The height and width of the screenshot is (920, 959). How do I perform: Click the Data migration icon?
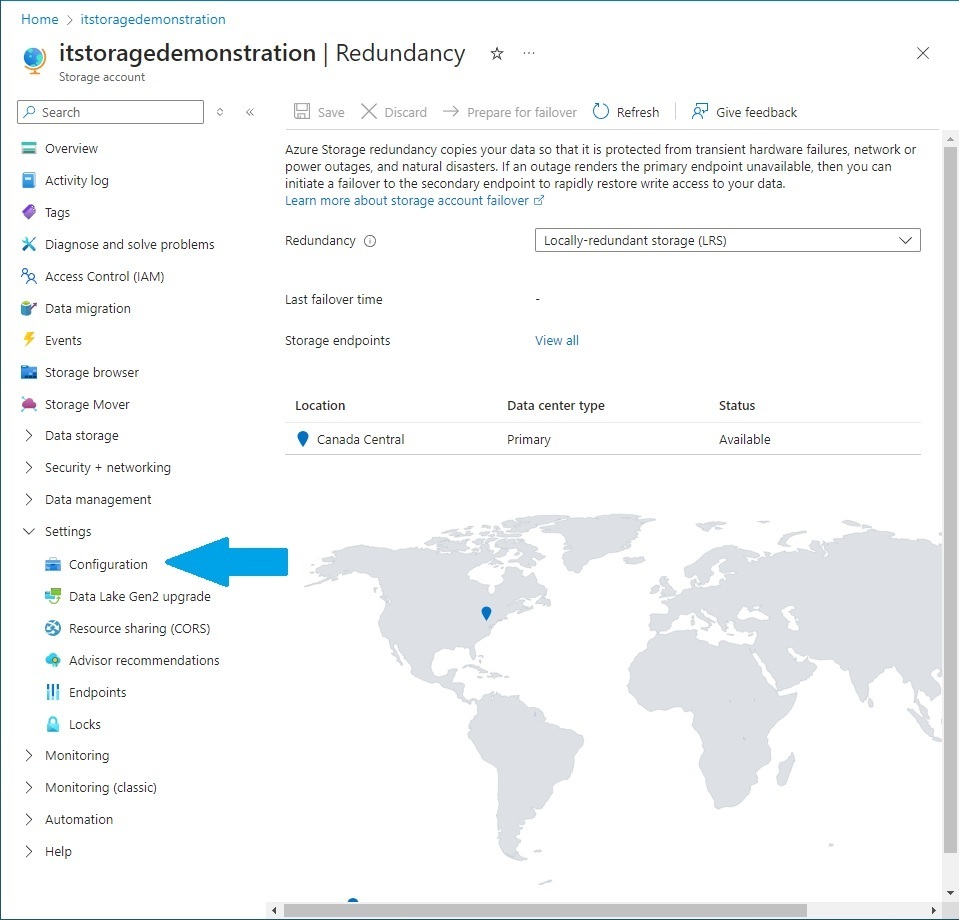[29, 308]
